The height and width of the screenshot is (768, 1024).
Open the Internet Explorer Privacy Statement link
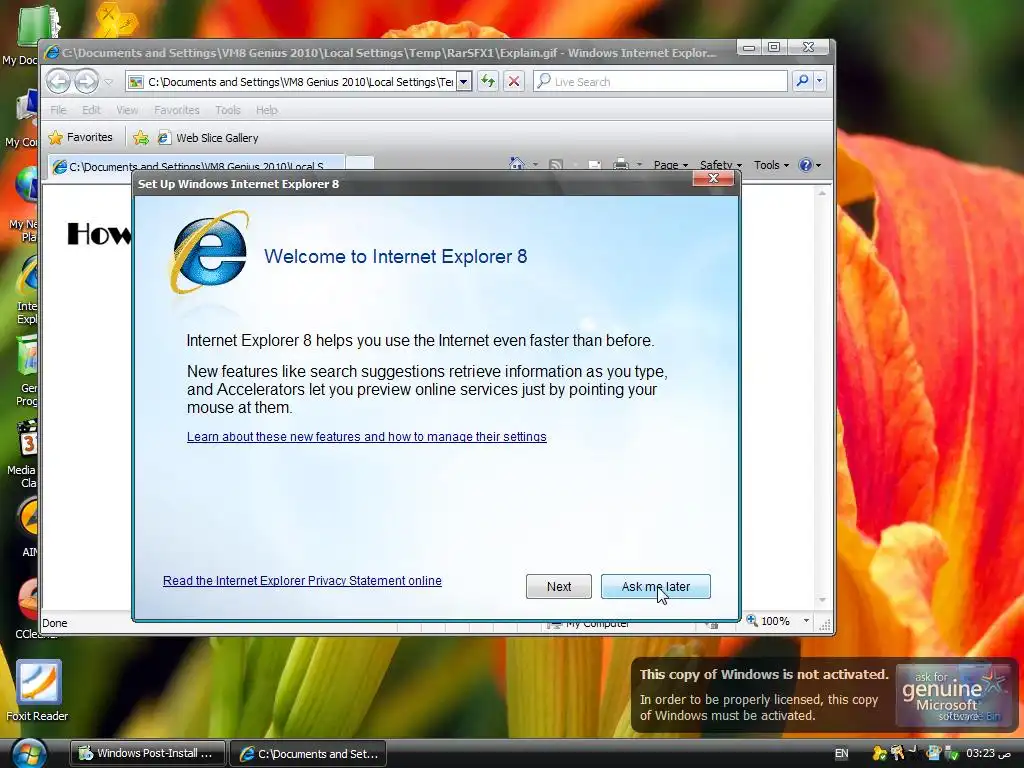[x=302, y=581]
